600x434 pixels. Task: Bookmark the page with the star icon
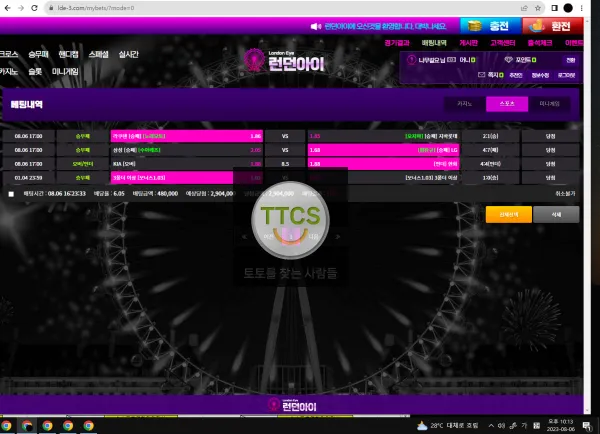[x=538, y=8]
